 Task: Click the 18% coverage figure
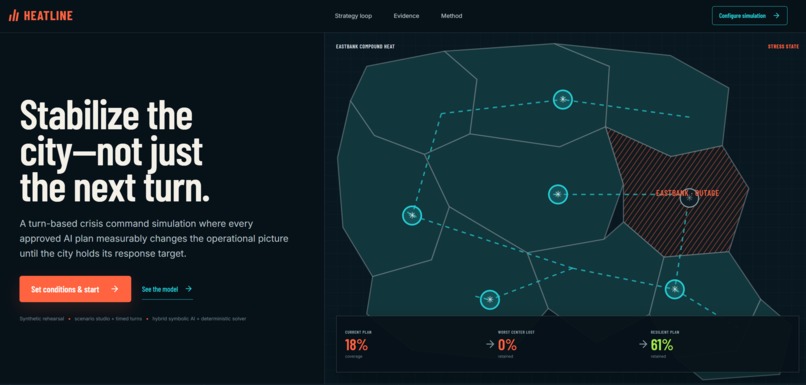point(356,345)
